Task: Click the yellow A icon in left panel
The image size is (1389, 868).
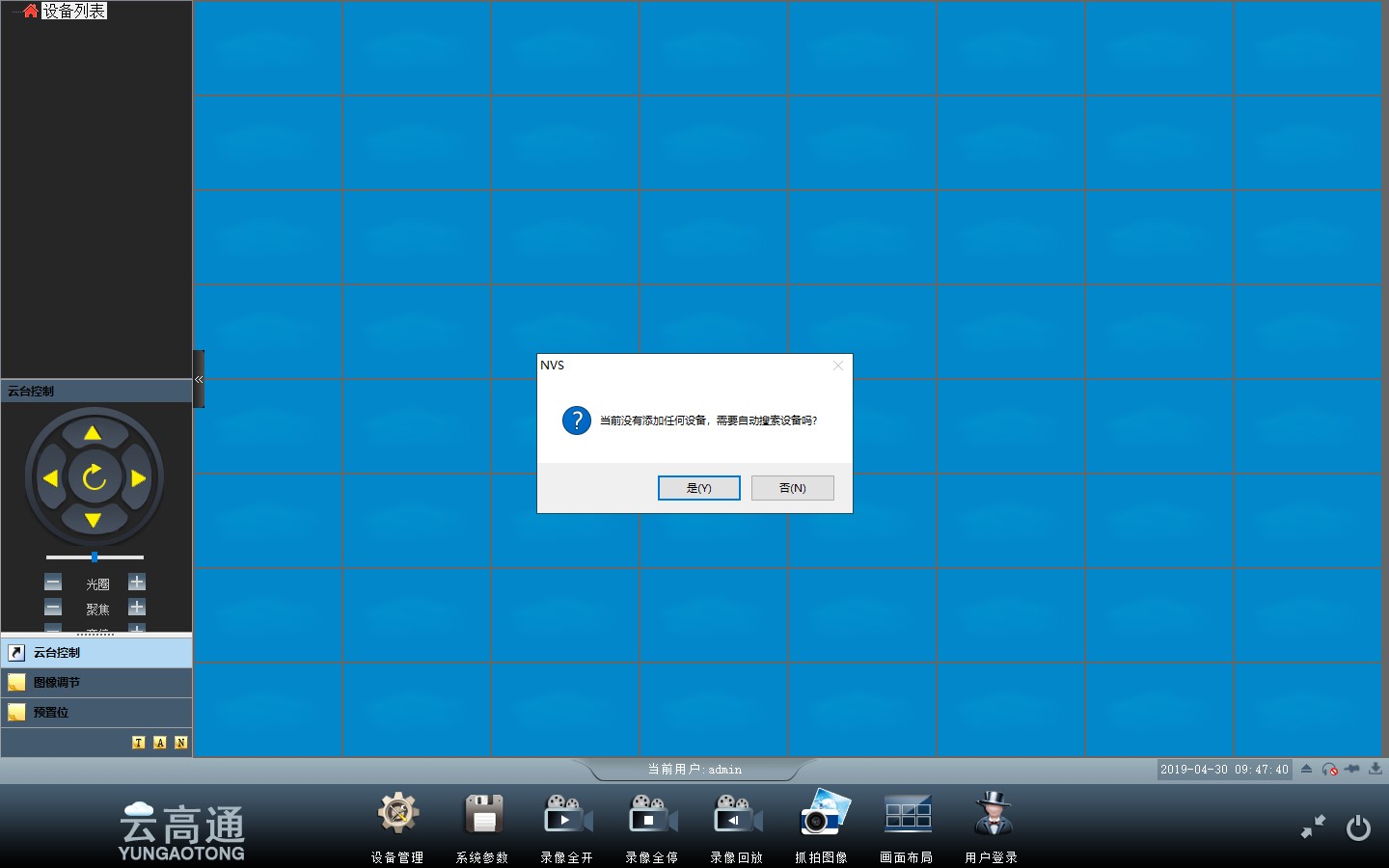Action: point(159,743)
